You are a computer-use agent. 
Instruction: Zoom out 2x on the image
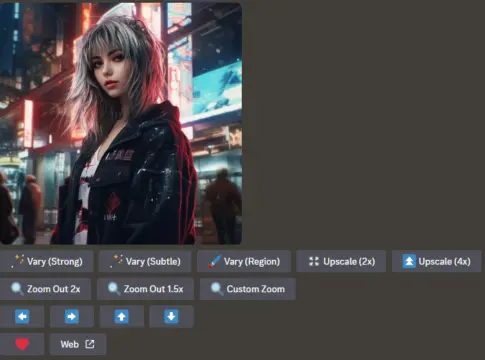pyautogui.click(x=45, y=289)
